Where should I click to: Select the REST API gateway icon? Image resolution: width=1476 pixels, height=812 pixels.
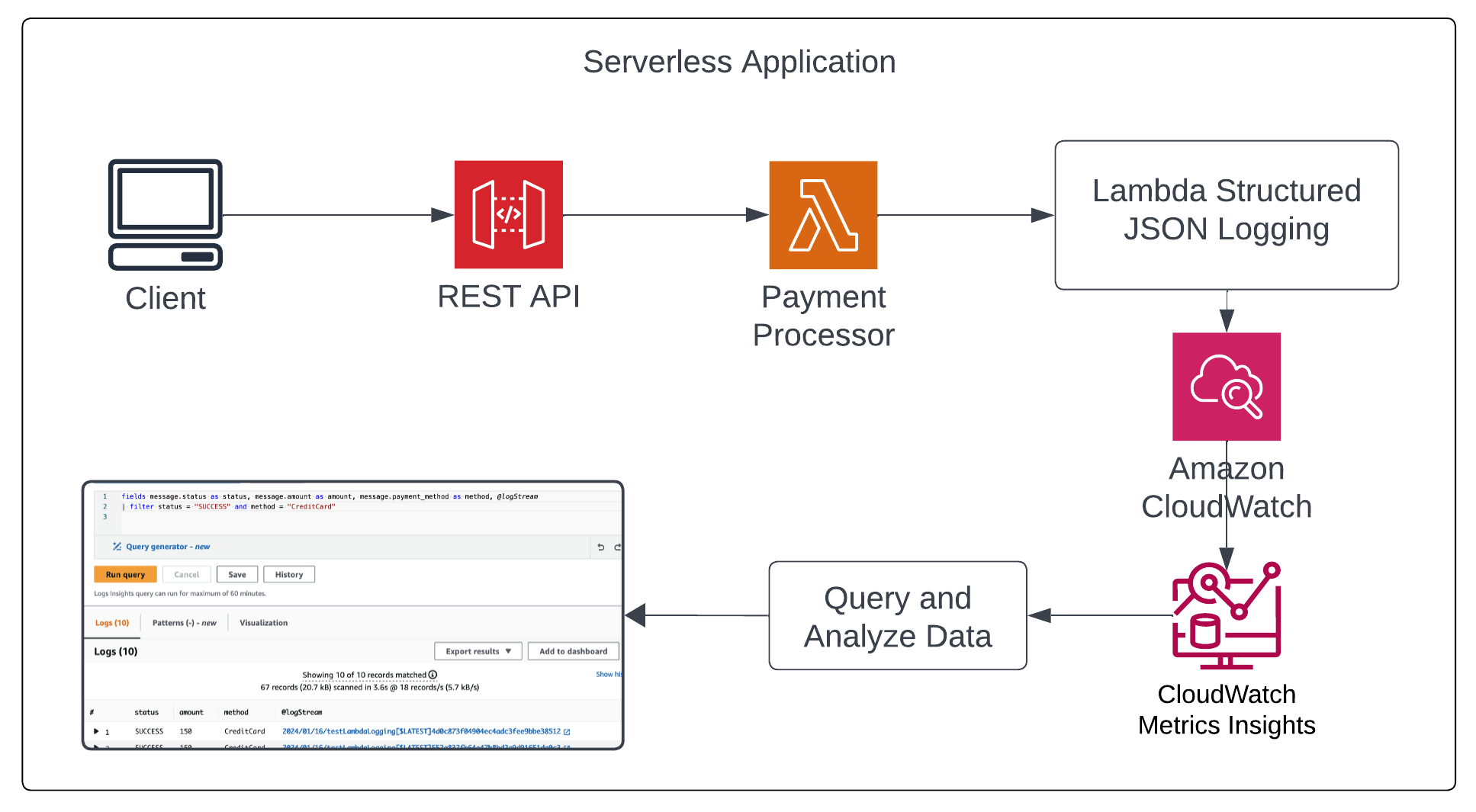coord(509,214)
